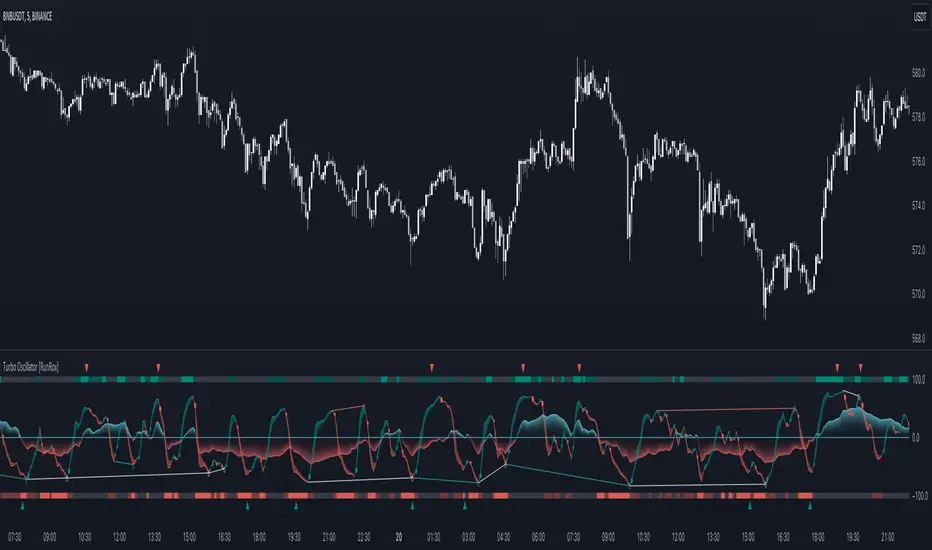Click the oscillator 100.0 scale label
This screenshot has width=932, height=550.
(x=918, y=379)
